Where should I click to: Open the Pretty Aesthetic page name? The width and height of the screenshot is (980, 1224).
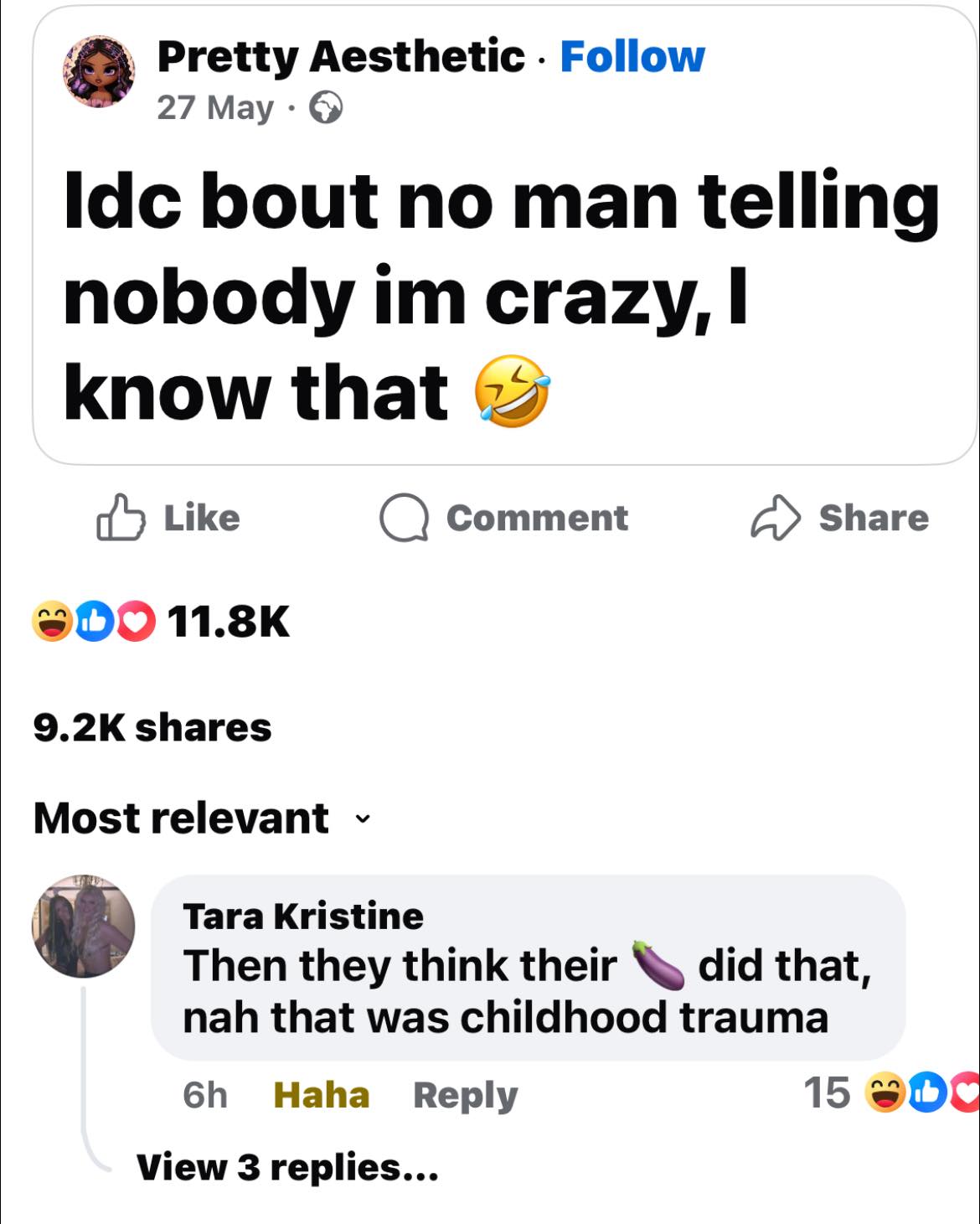341,57
